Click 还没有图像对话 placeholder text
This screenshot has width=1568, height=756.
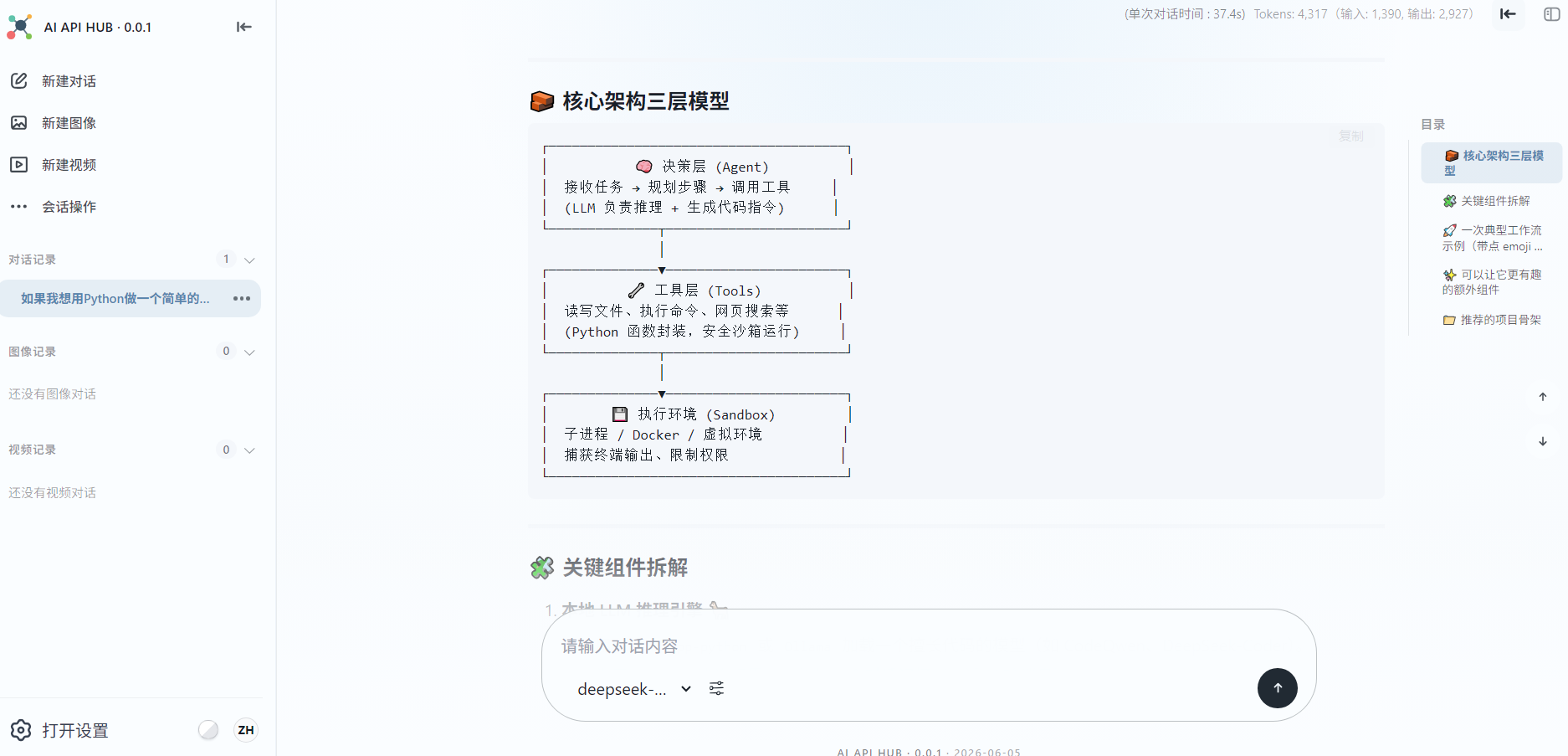[52, 394]
